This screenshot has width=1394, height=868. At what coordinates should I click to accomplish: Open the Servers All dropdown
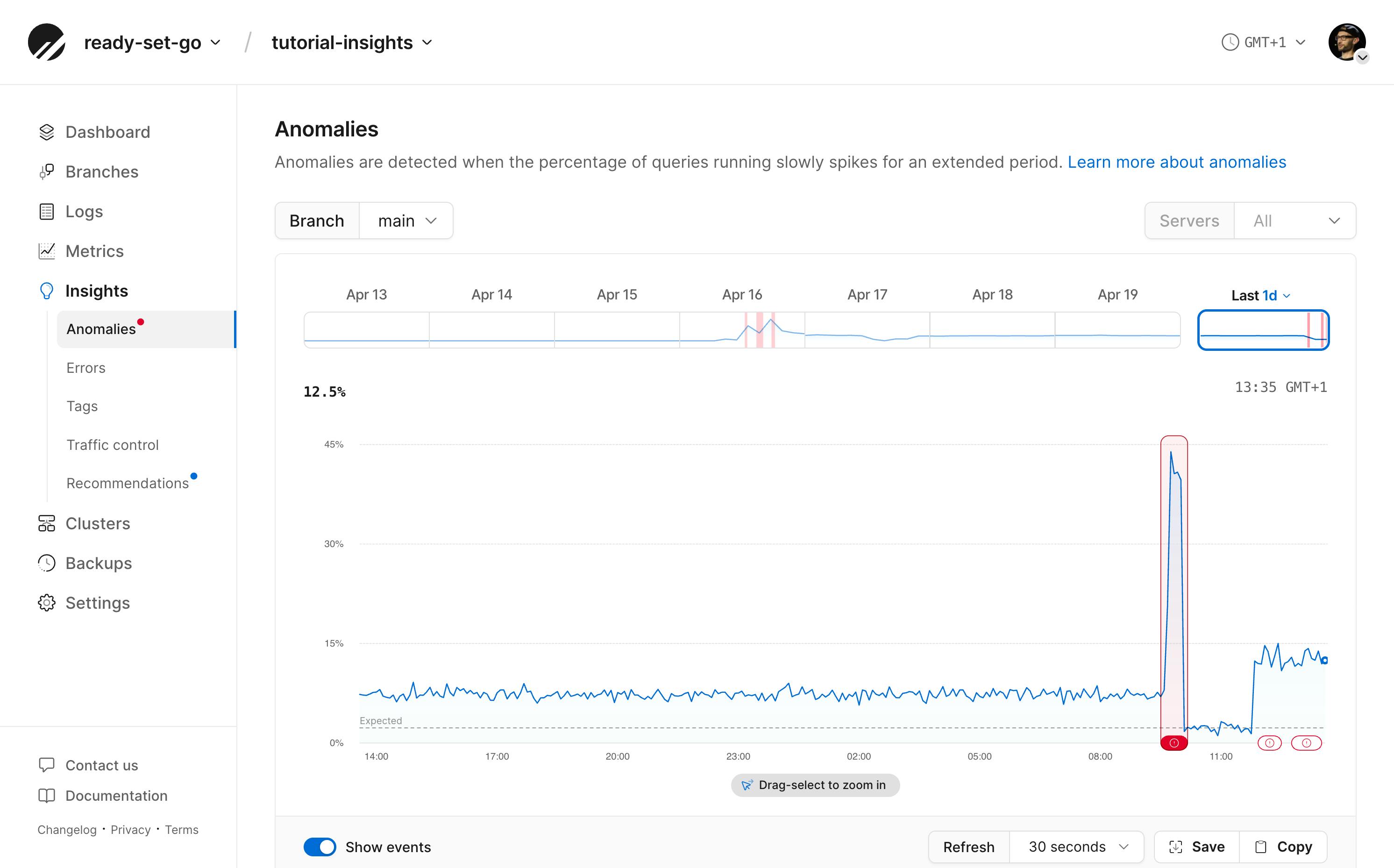click(1294, 221)
